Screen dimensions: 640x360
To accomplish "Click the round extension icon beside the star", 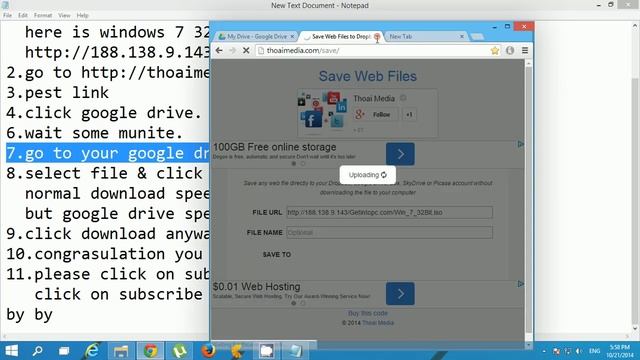I will pyautogui.click(x=510, y=51).
